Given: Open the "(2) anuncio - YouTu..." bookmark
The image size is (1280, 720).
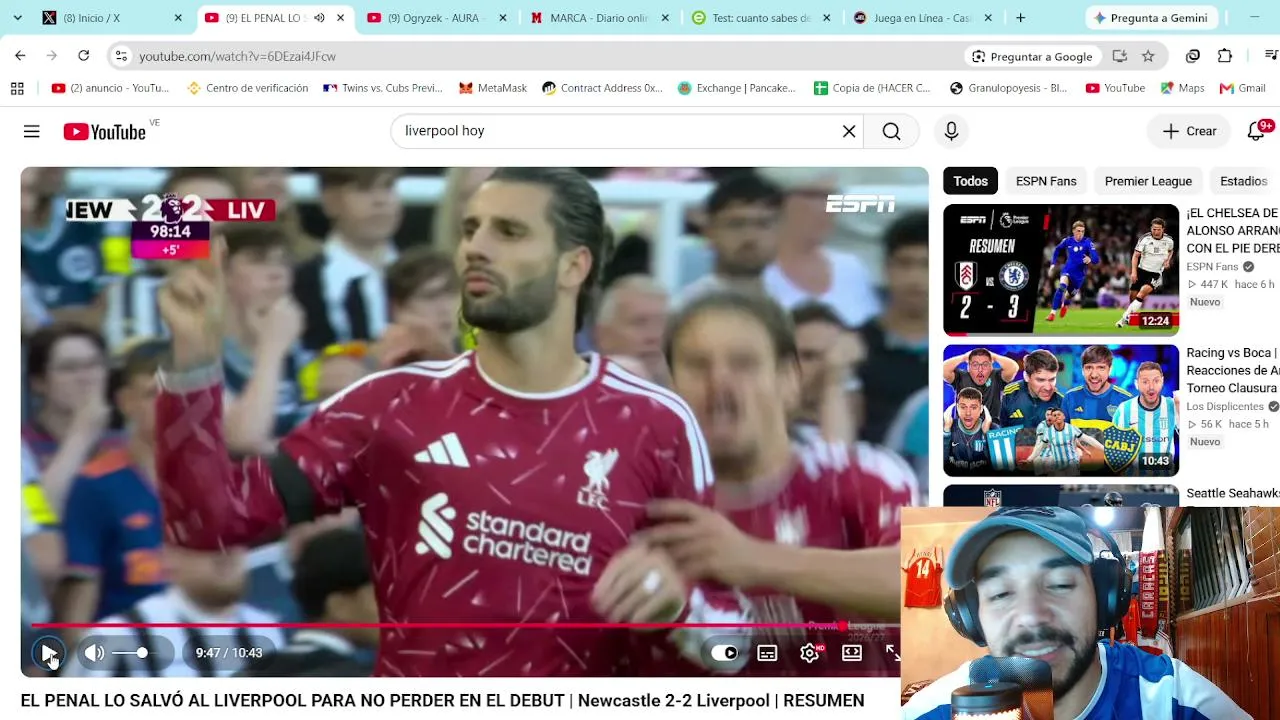Looking at the screenshot, I should pyautogui.click(x=110, y=88).
